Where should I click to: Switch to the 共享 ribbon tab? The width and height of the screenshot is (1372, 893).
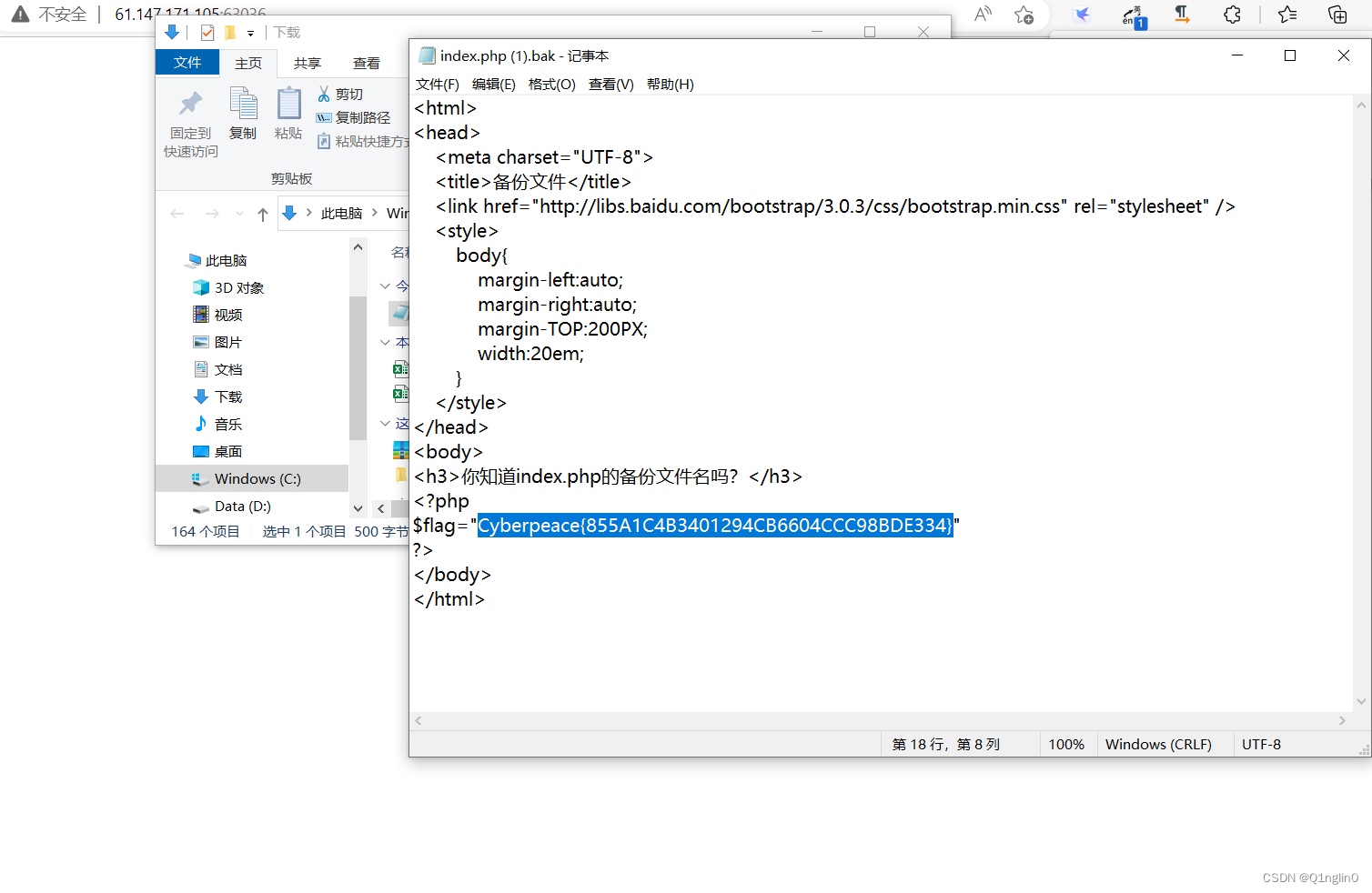[x=308, y=63]
